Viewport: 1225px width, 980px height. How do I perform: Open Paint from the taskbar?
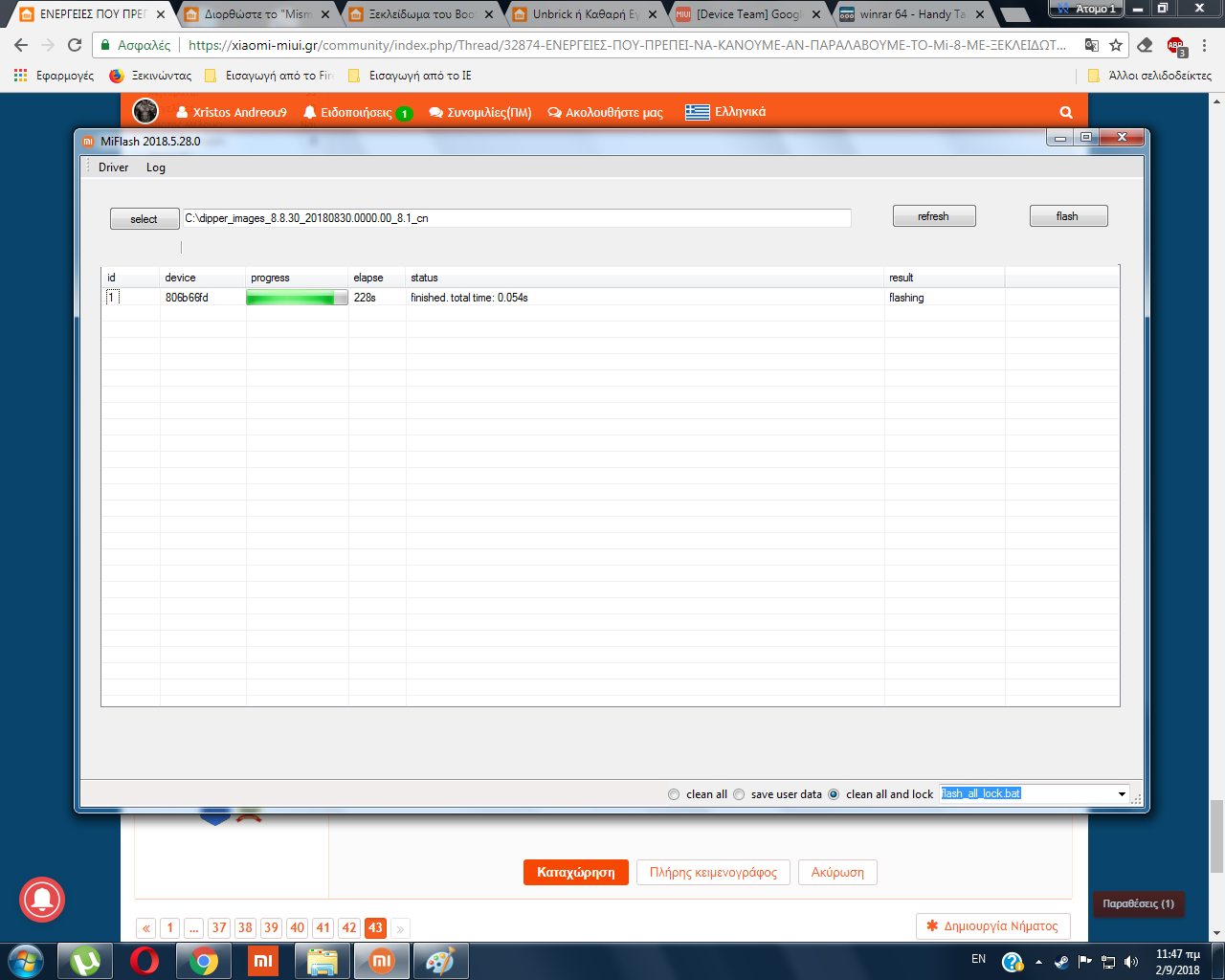pos(441,961)
